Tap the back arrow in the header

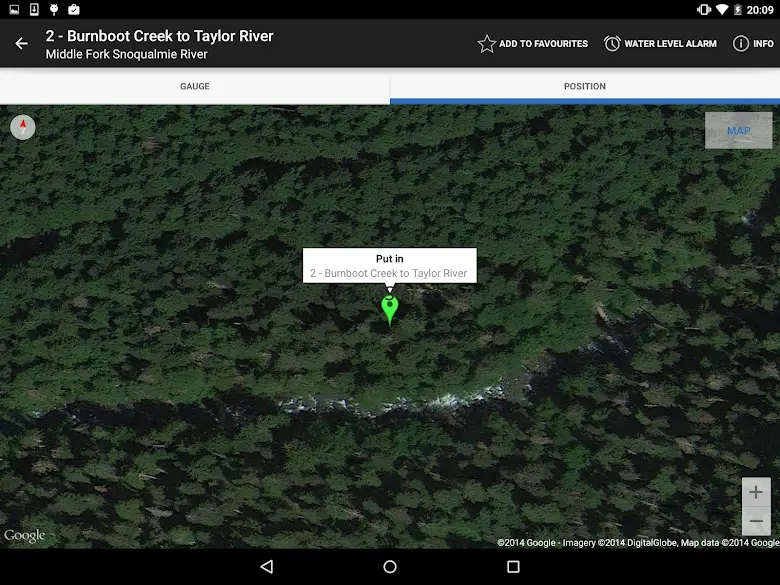[x=21, y=44]
